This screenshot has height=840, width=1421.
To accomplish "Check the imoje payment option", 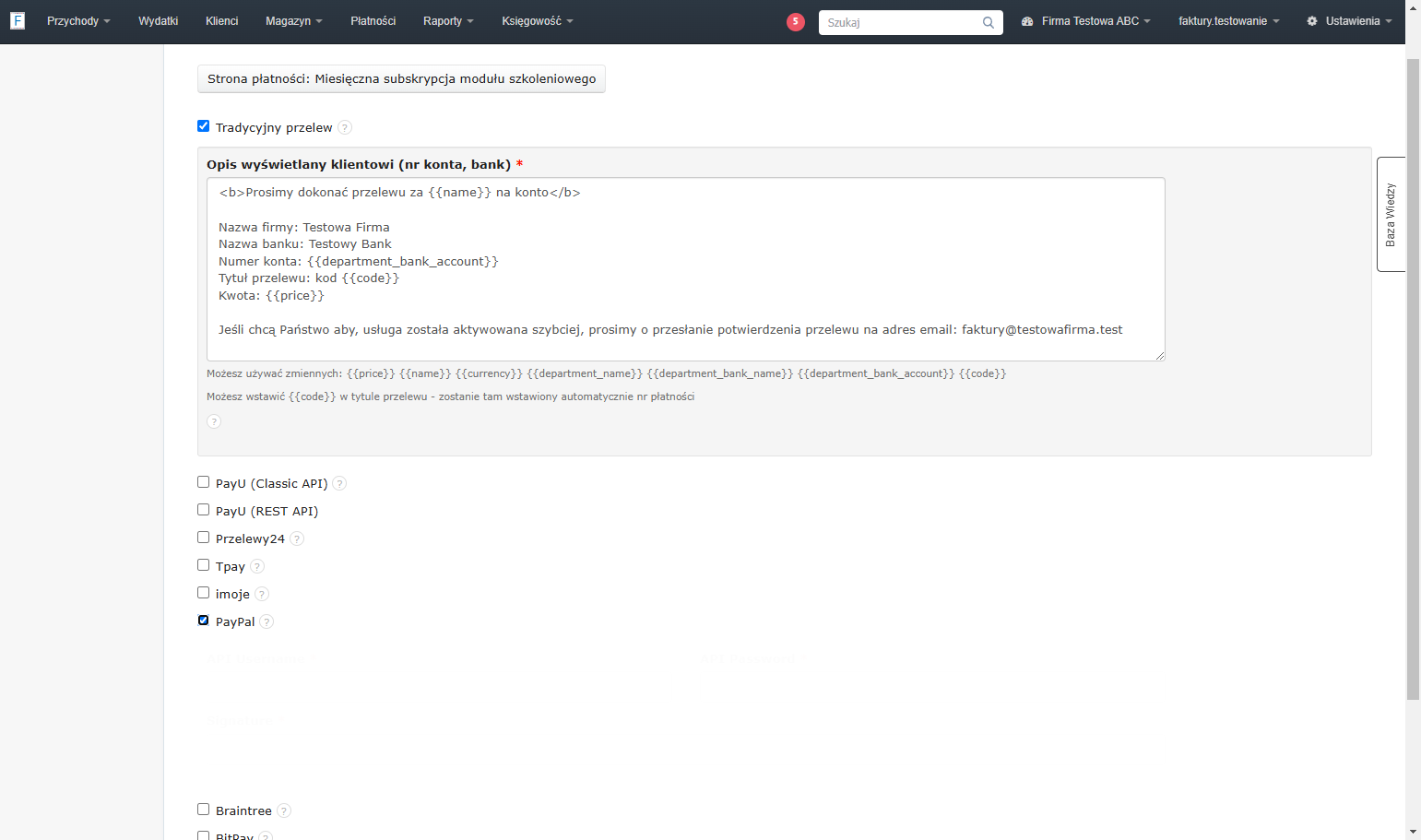I will (204, 593).
